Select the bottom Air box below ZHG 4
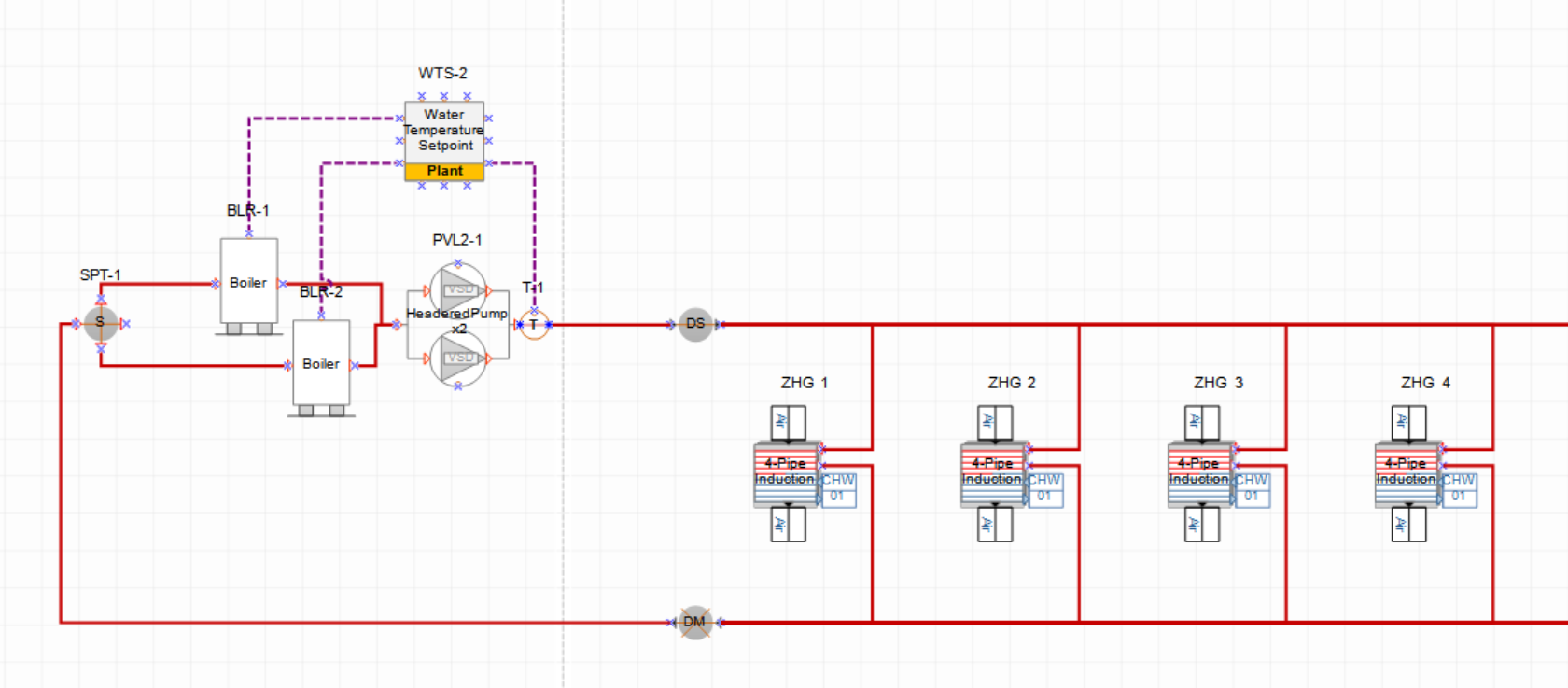Image resolution: width=1568 pixels, height=688 pixels. coord(1409,524)
